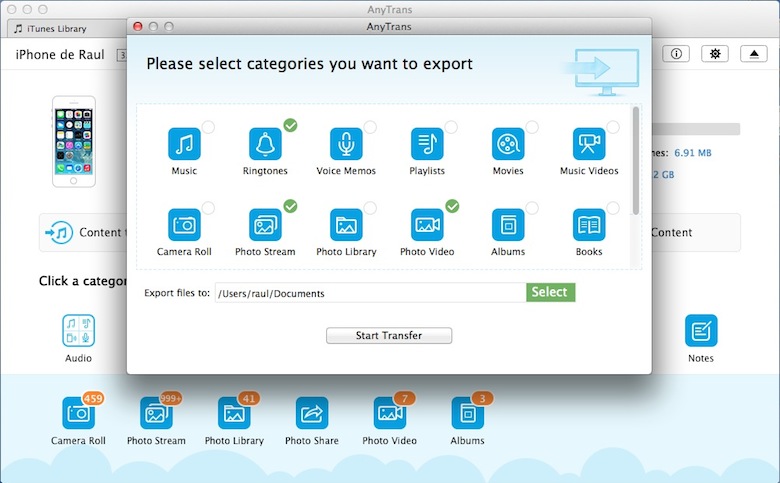The image size is (780, 483).
Task: Open Albums with 3 badge
Action: [x=468, y=413]
